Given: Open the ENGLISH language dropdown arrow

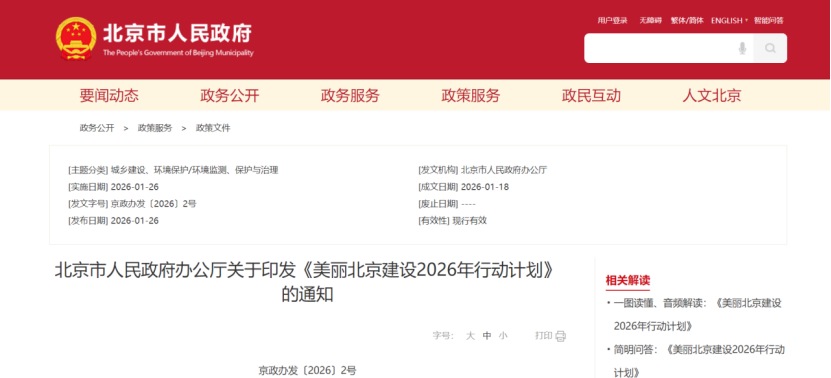Looking at the screenshot, I should (x=747, y=21).
